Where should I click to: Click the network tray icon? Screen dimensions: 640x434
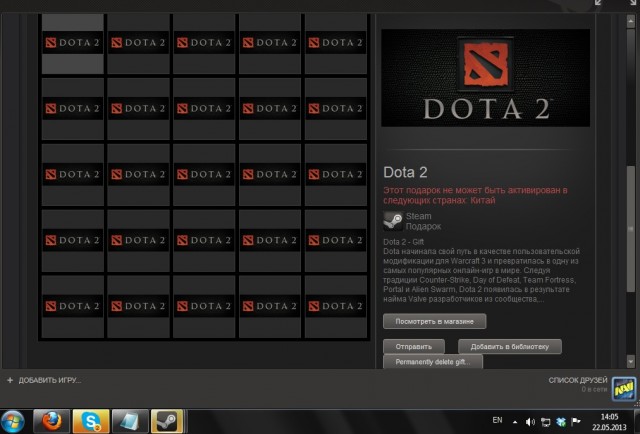coord(545,422)
